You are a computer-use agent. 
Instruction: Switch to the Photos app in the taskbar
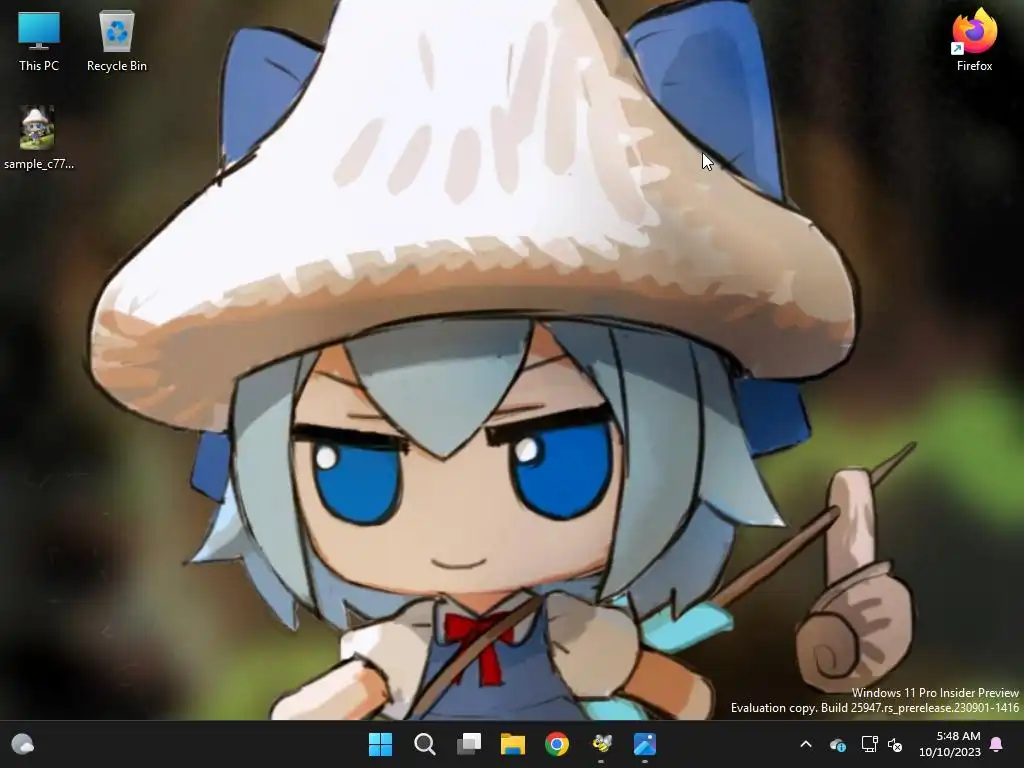coord(645,744)
